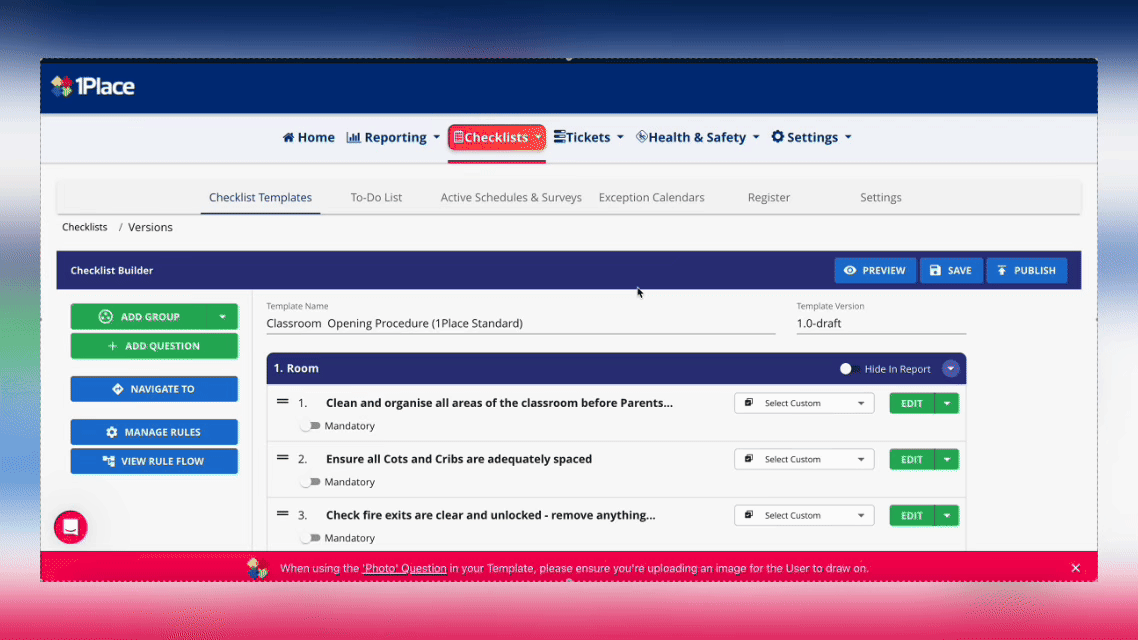This screenshot has width=1138, height=640.
Task: Click the Manage Rules button
Action: tap(154, 432)
